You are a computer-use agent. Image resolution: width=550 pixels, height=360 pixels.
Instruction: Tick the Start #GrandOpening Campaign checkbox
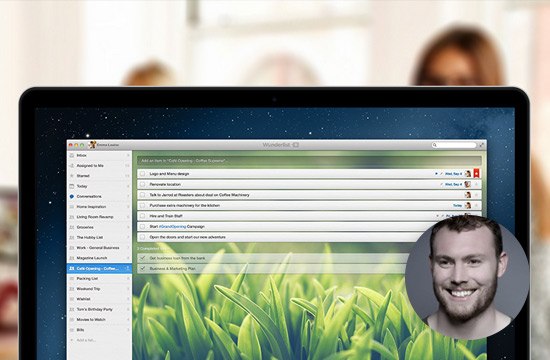pyautogui.click(x=142, y=226)
